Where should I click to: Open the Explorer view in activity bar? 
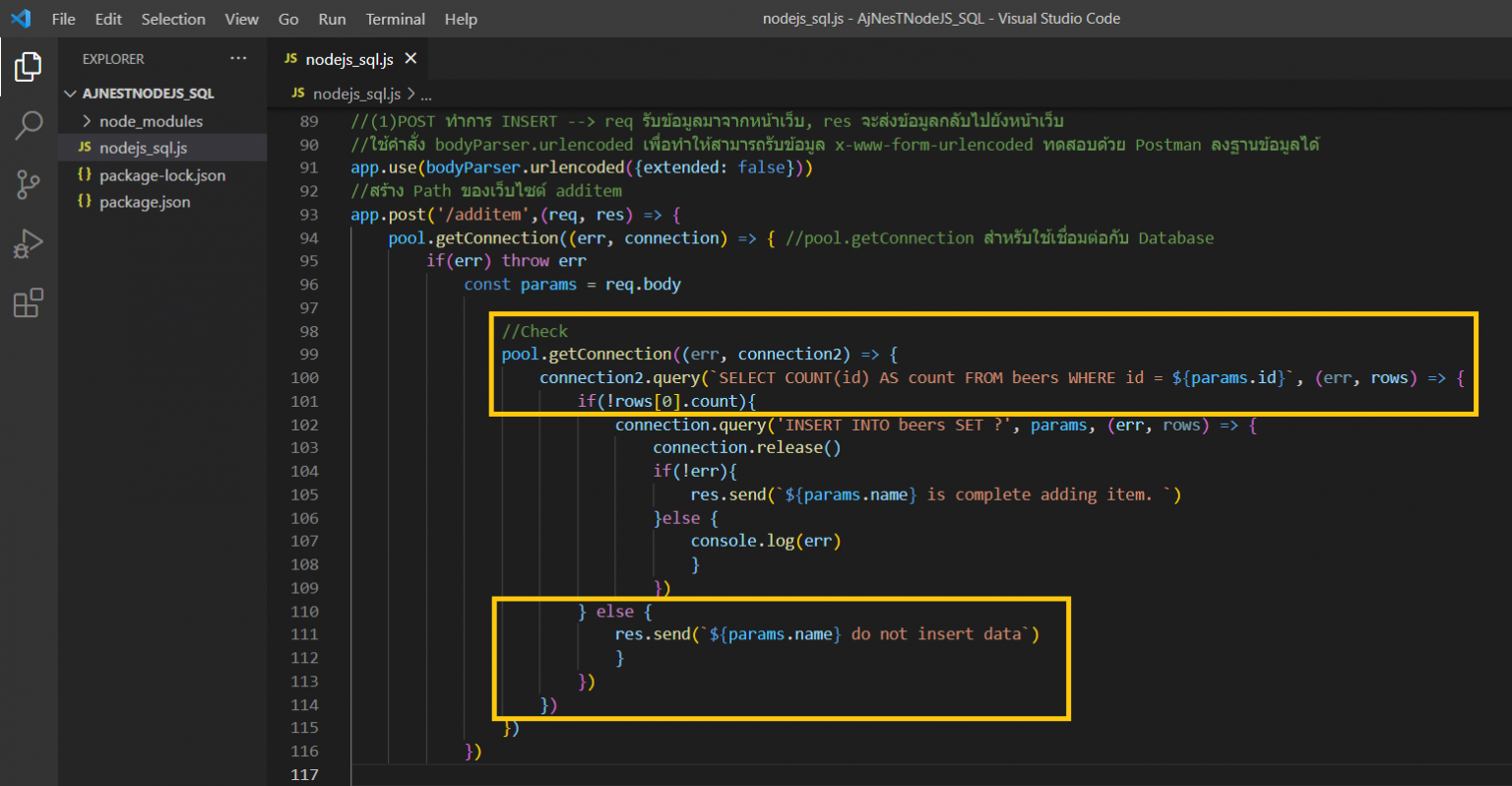pos(28,67)
